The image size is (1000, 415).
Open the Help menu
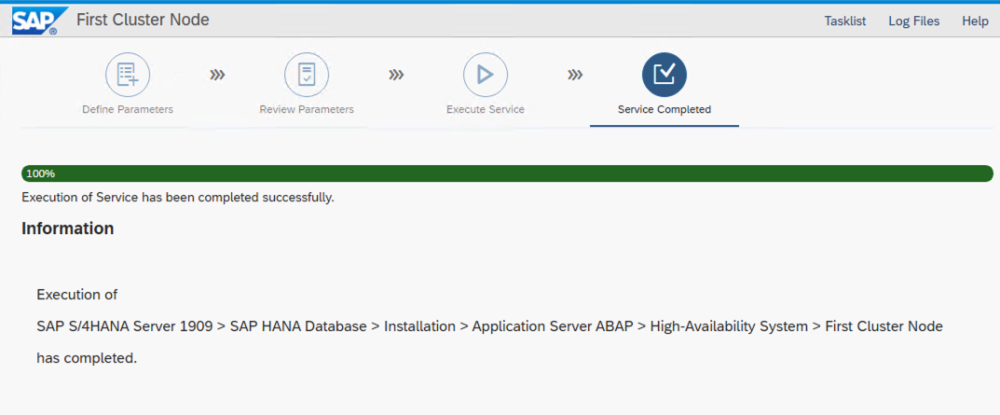click(975, 21)
